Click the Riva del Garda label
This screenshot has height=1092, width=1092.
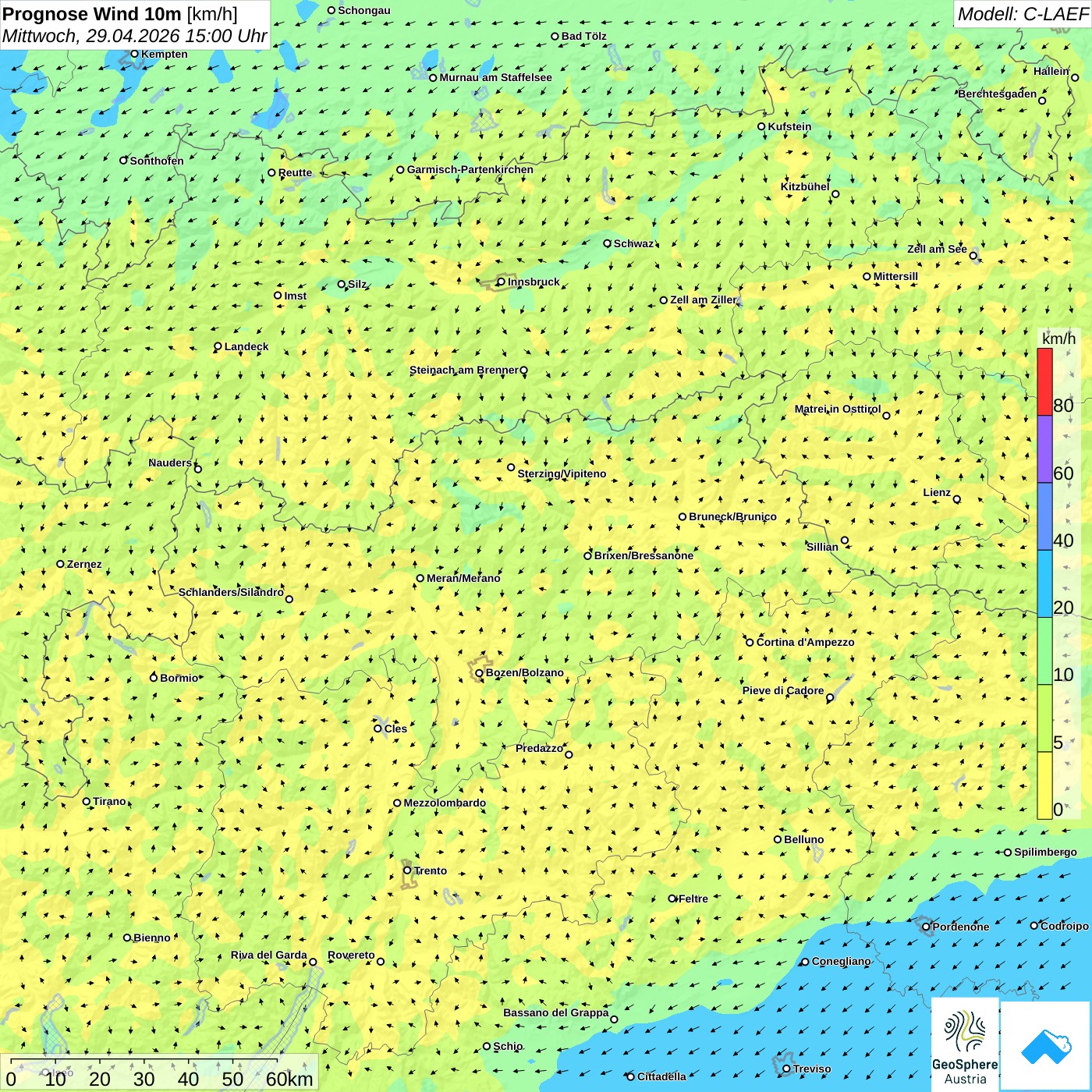coord(268,955)
